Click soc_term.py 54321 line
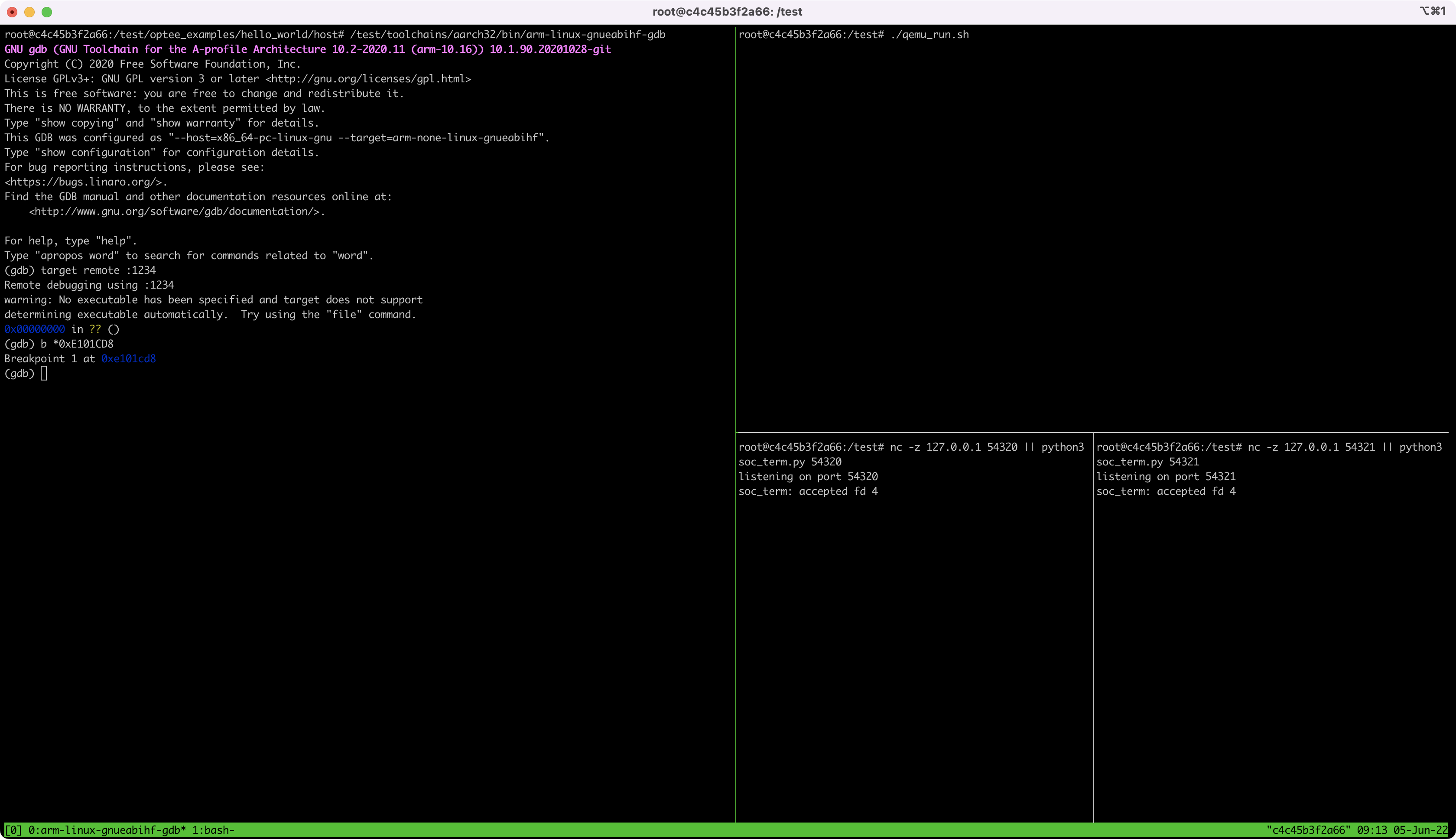 pos(1148,462)
